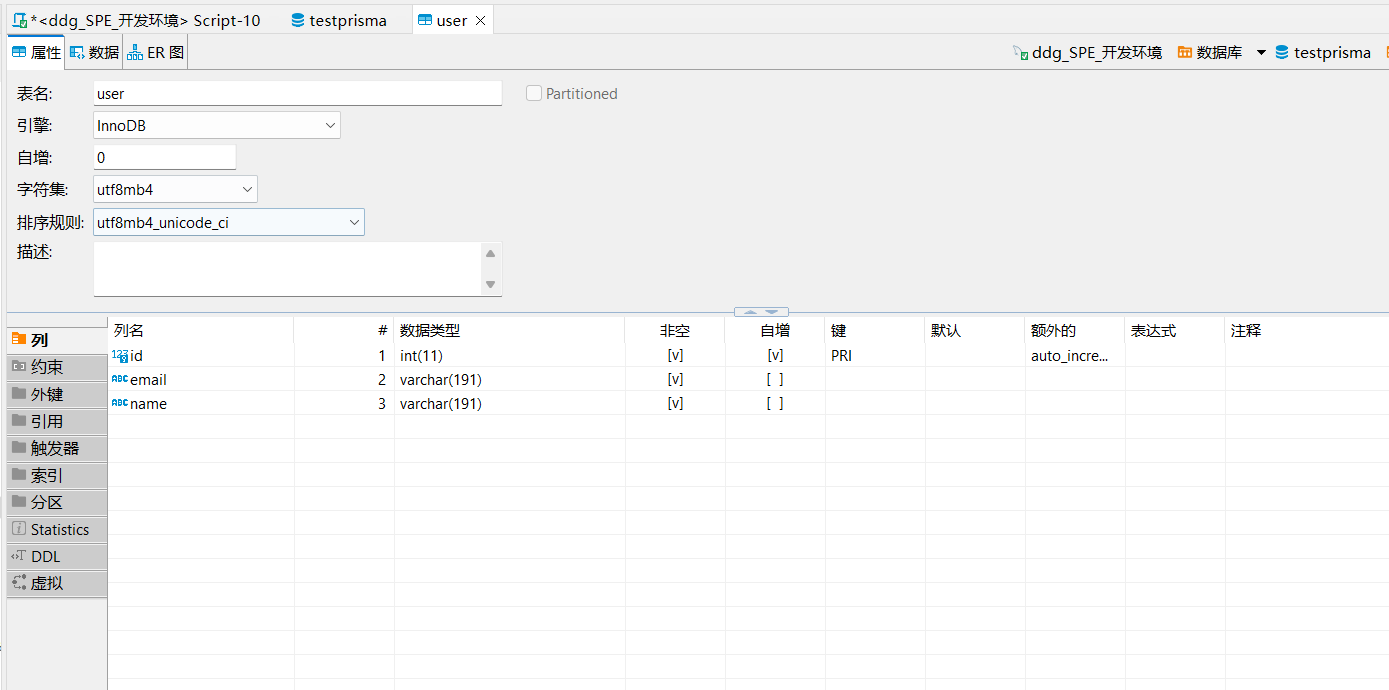
Task: Toggle the Partitioned checkbox
Action: (534, 93)
